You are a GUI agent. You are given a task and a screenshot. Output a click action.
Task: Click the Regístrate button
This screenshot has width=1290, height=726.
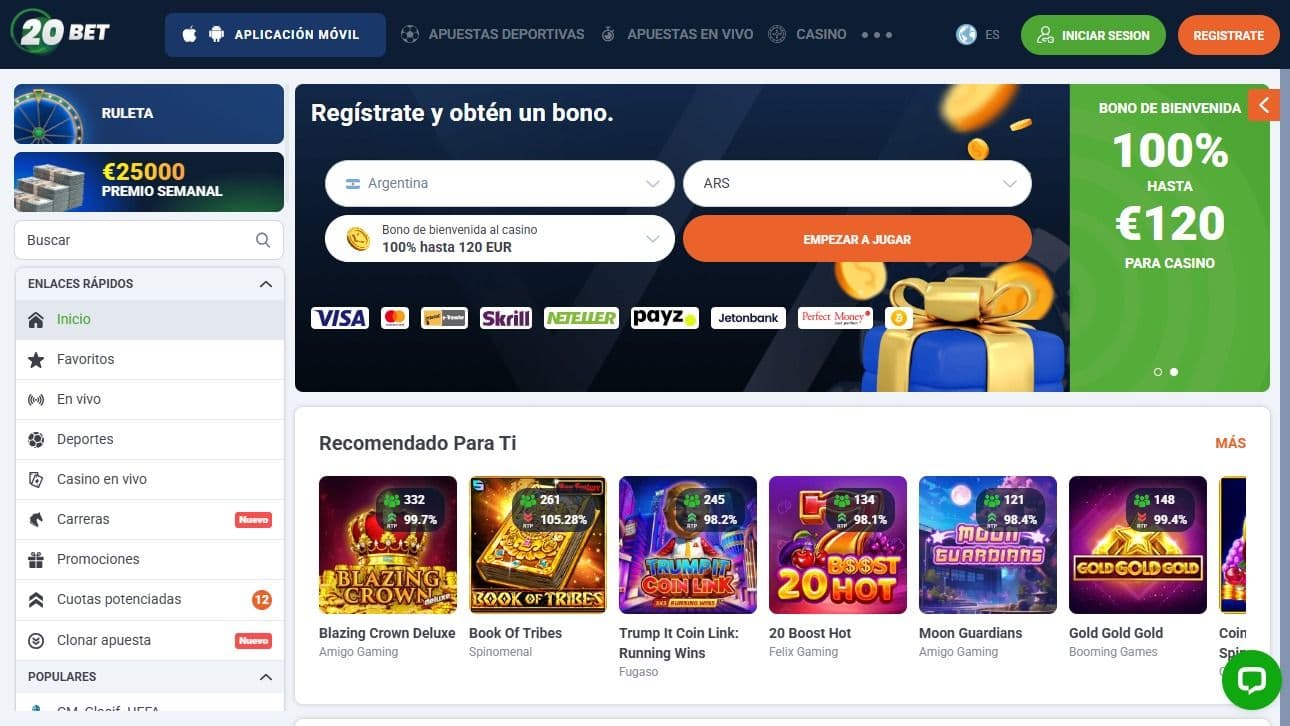click(x=1229, y=35)
